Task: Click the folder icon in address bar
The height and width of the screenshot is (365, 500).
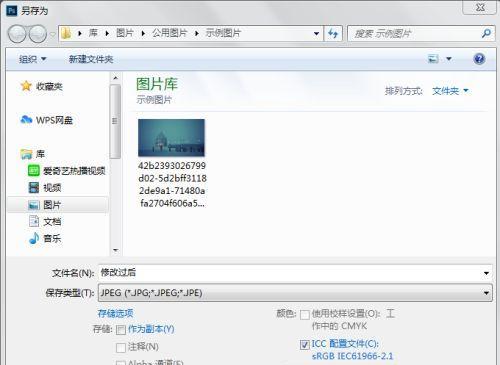Action: [66, 33]
